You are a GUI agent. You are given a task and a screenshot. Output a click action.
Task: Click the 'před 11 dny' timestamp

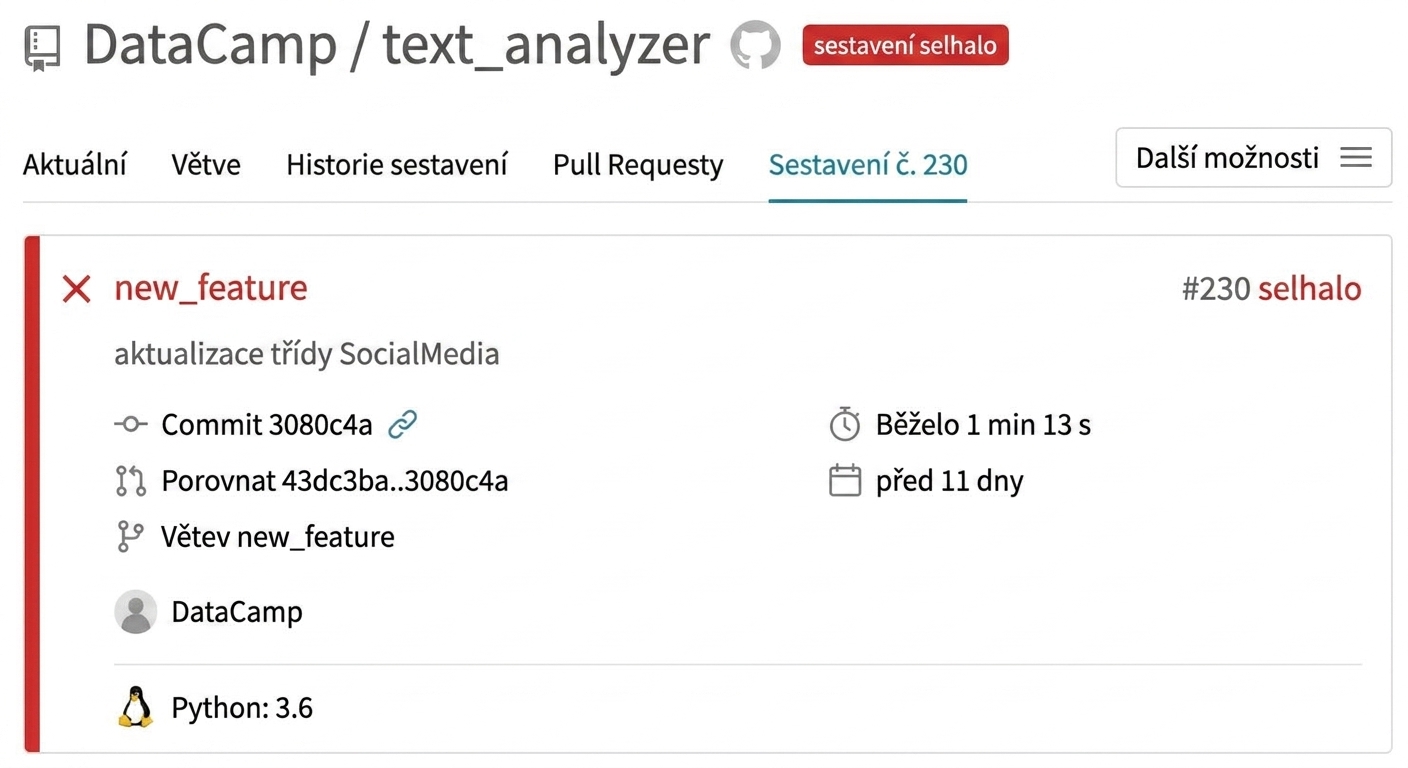950,481
